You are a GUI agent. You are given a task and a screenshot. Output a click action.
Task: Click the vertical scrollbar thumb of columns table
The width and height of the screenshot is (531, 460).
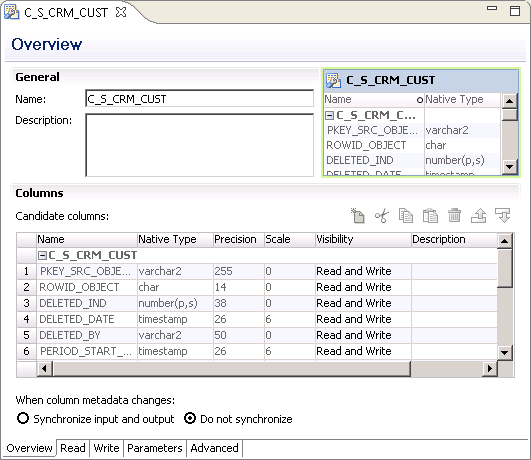504,268
